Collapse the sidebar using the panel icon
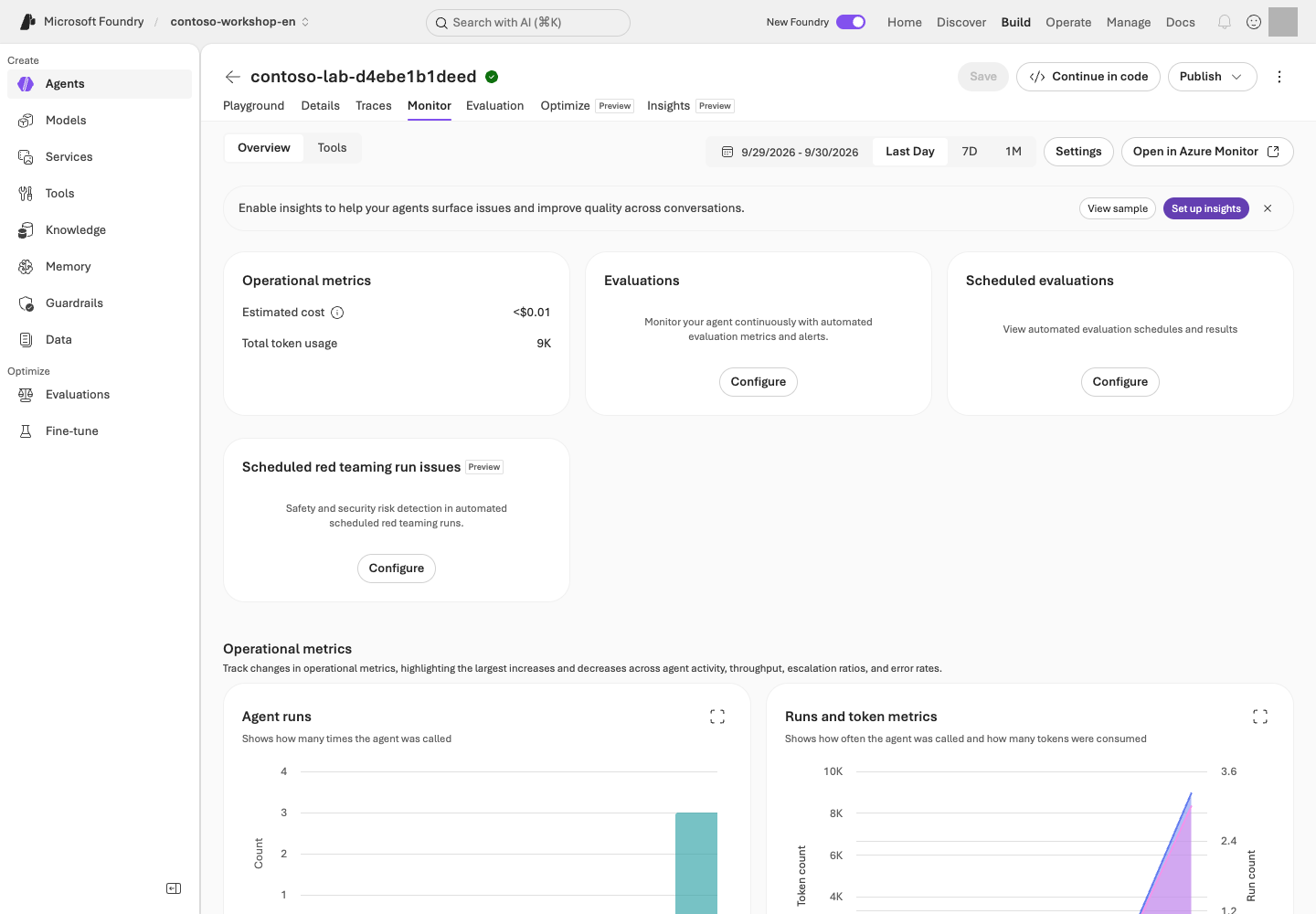The image size is (1316, 914). [174, 888]
